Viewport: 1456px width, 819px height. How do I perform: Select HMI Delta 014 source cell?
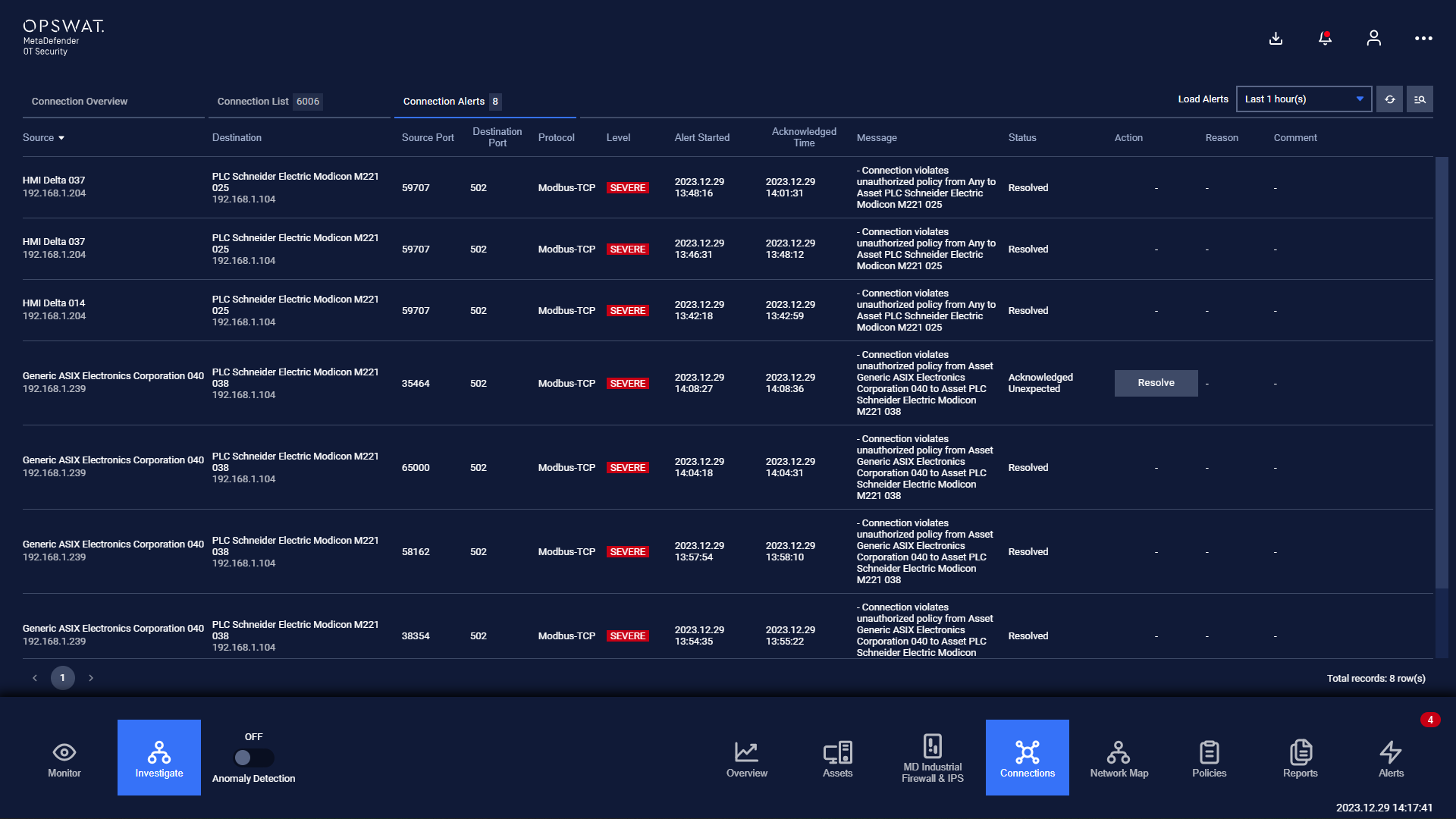(x=55, y=309)
